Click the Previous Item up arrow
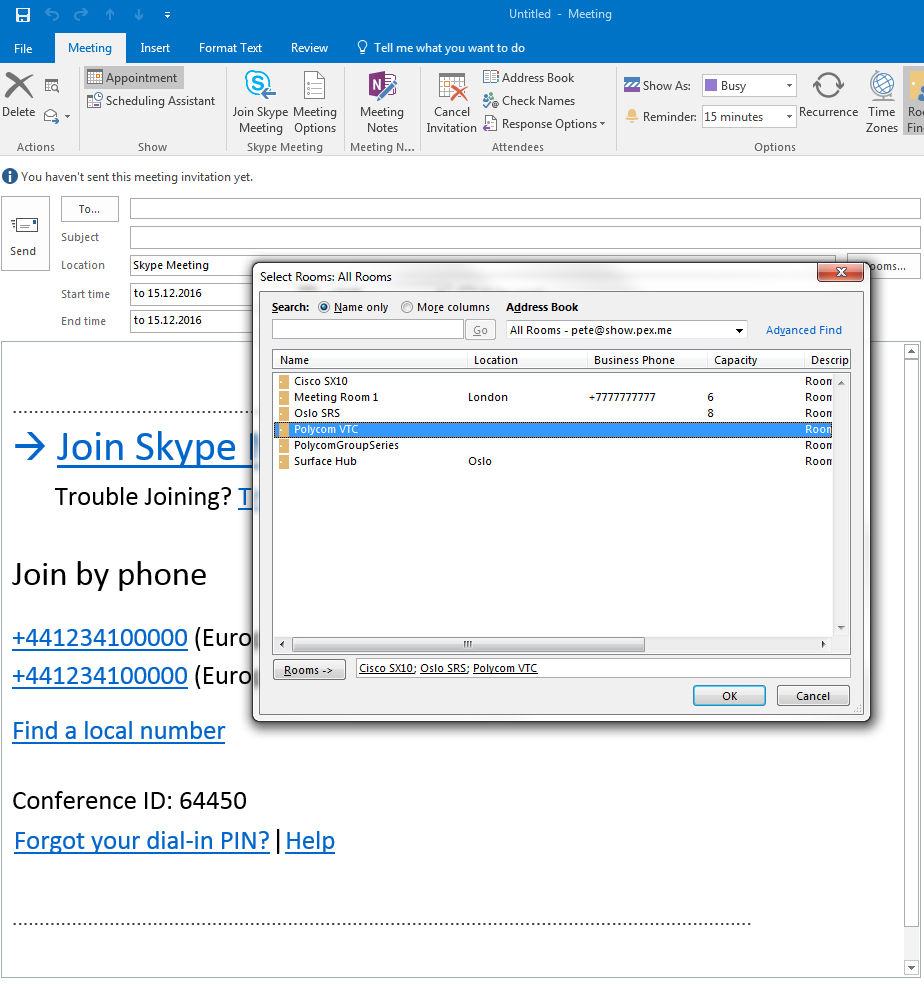Screen dimensions: 924x984 click(110, 14)
